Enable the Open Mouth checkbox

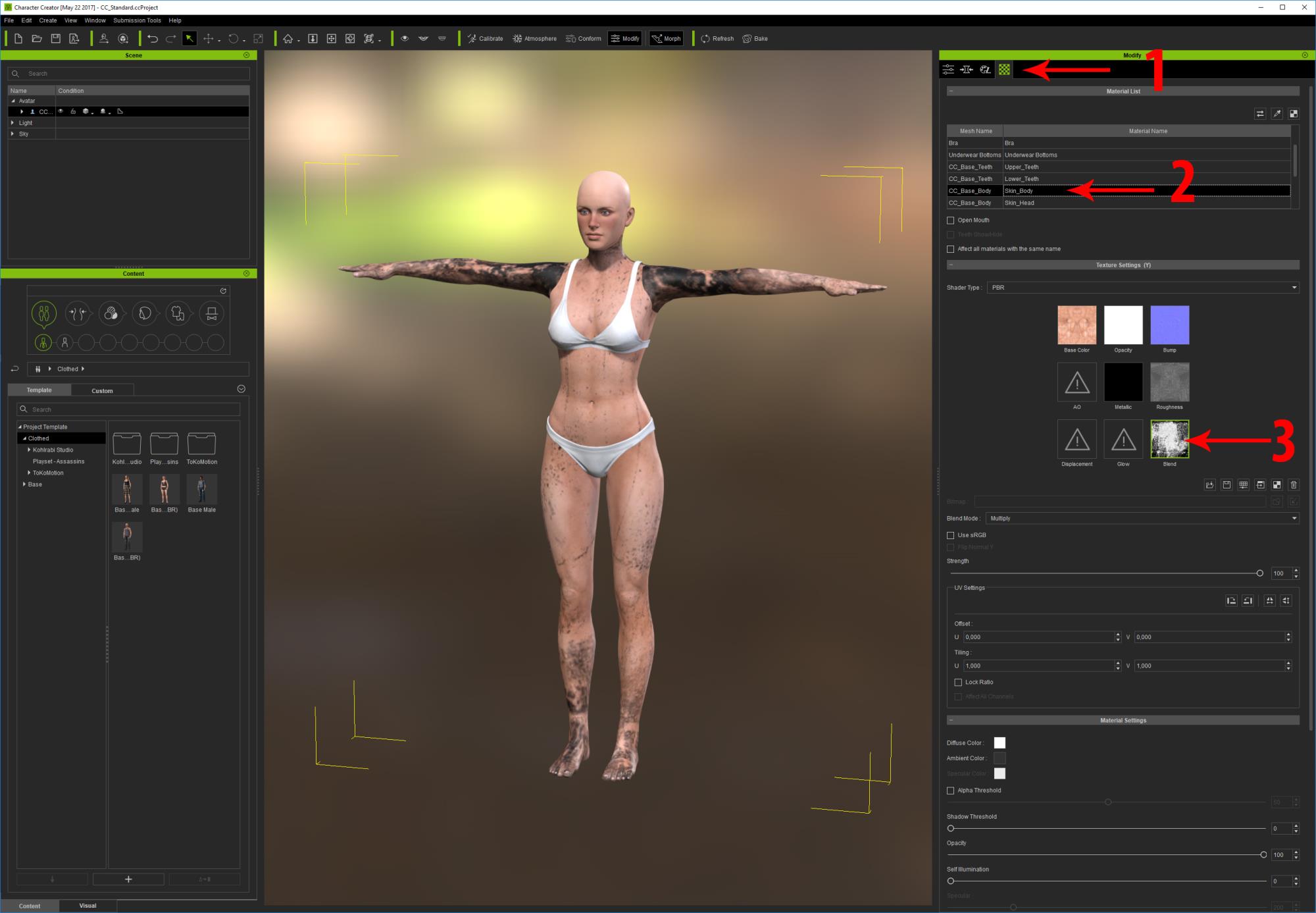pyautogui.click(x=950, y=221)
